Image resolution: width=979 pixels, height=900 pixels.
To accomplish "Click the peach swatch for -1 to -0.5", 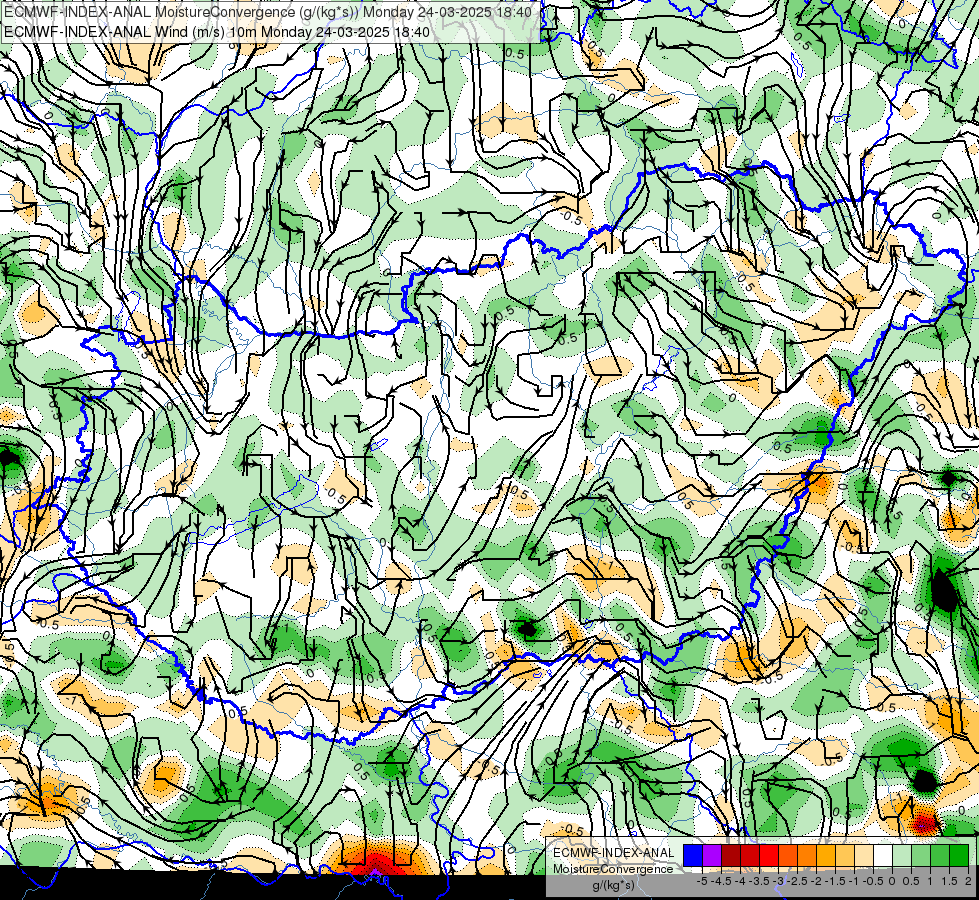I will [864, 855].
